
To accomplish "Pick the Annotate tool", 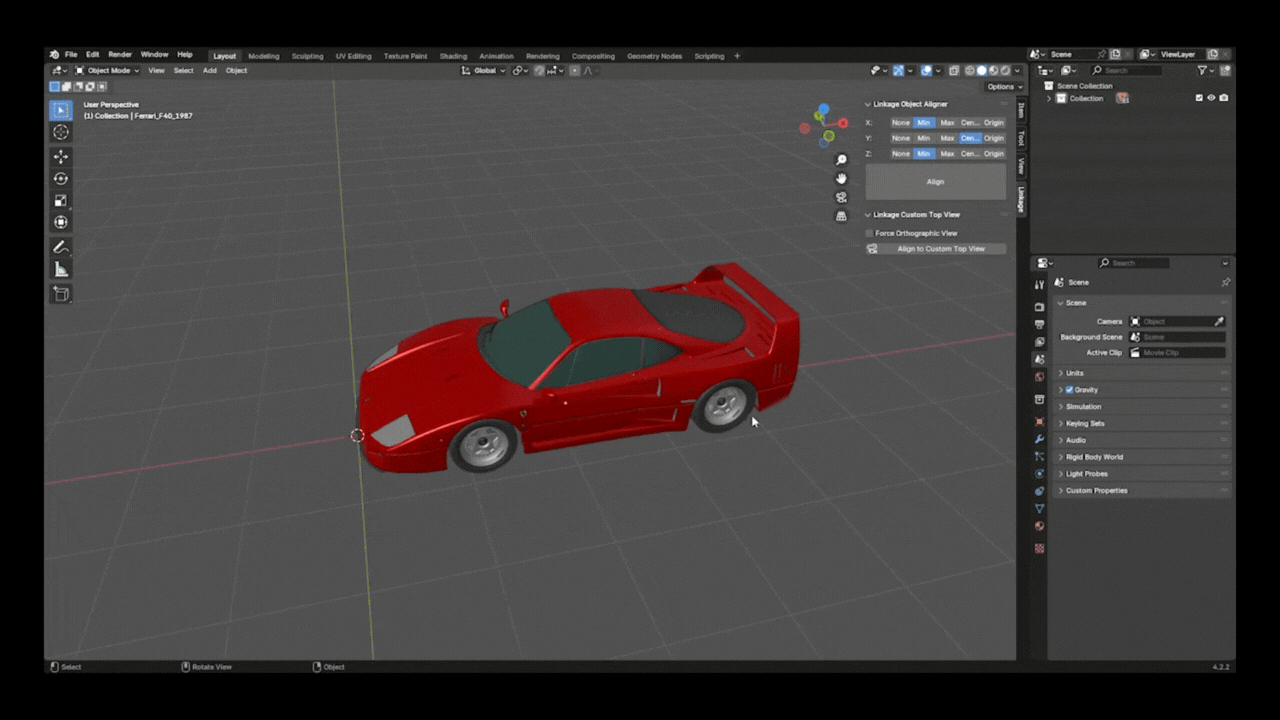I will coord(61,247).
